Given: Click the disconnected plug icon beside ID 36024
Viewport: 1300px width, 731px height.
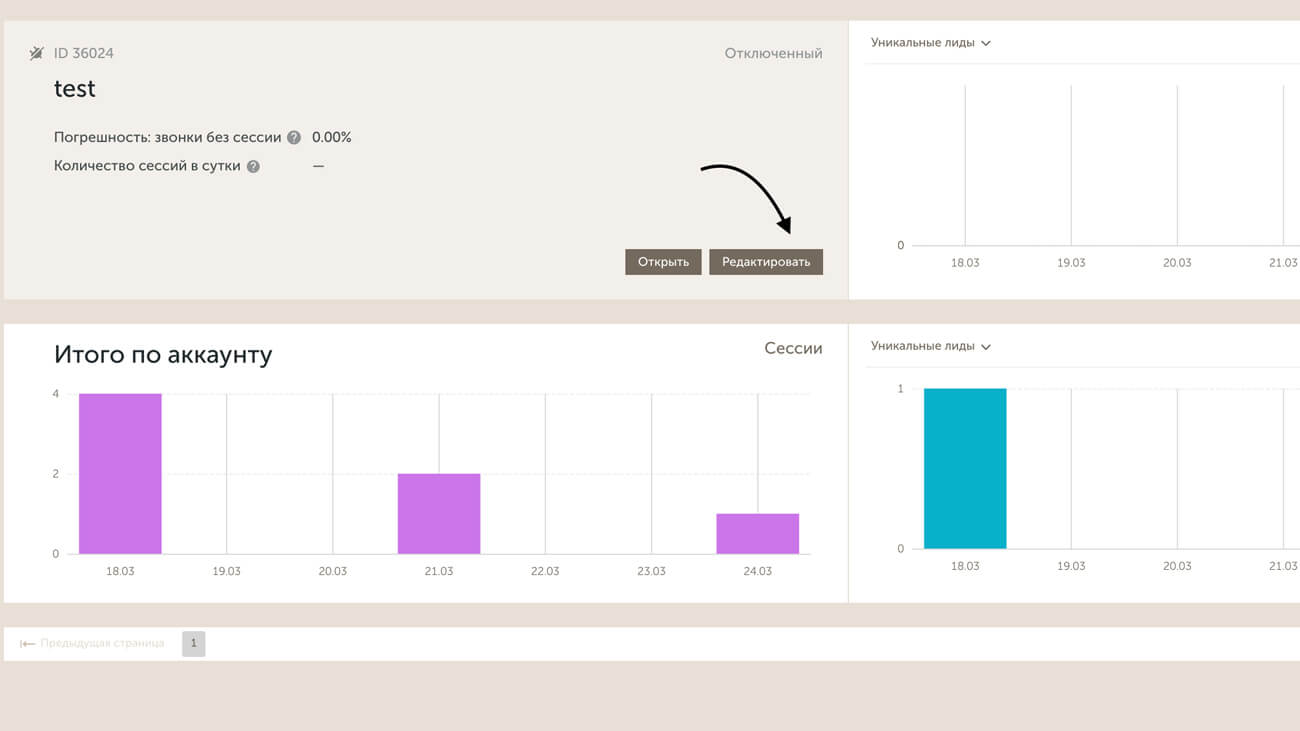Looking at the screenshot, I should pyautogui.click(x=37, y=53).
